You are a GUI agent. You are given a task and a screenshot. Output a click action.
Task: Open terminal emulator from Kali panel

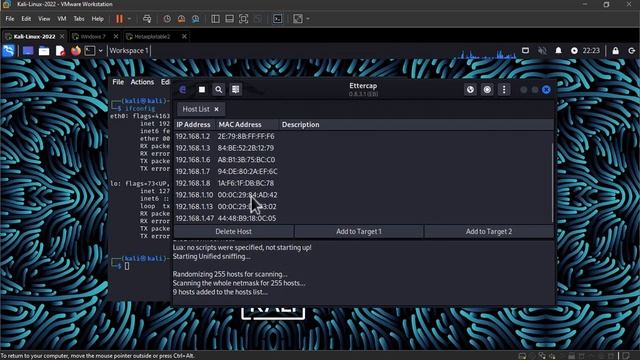point(90,51)
